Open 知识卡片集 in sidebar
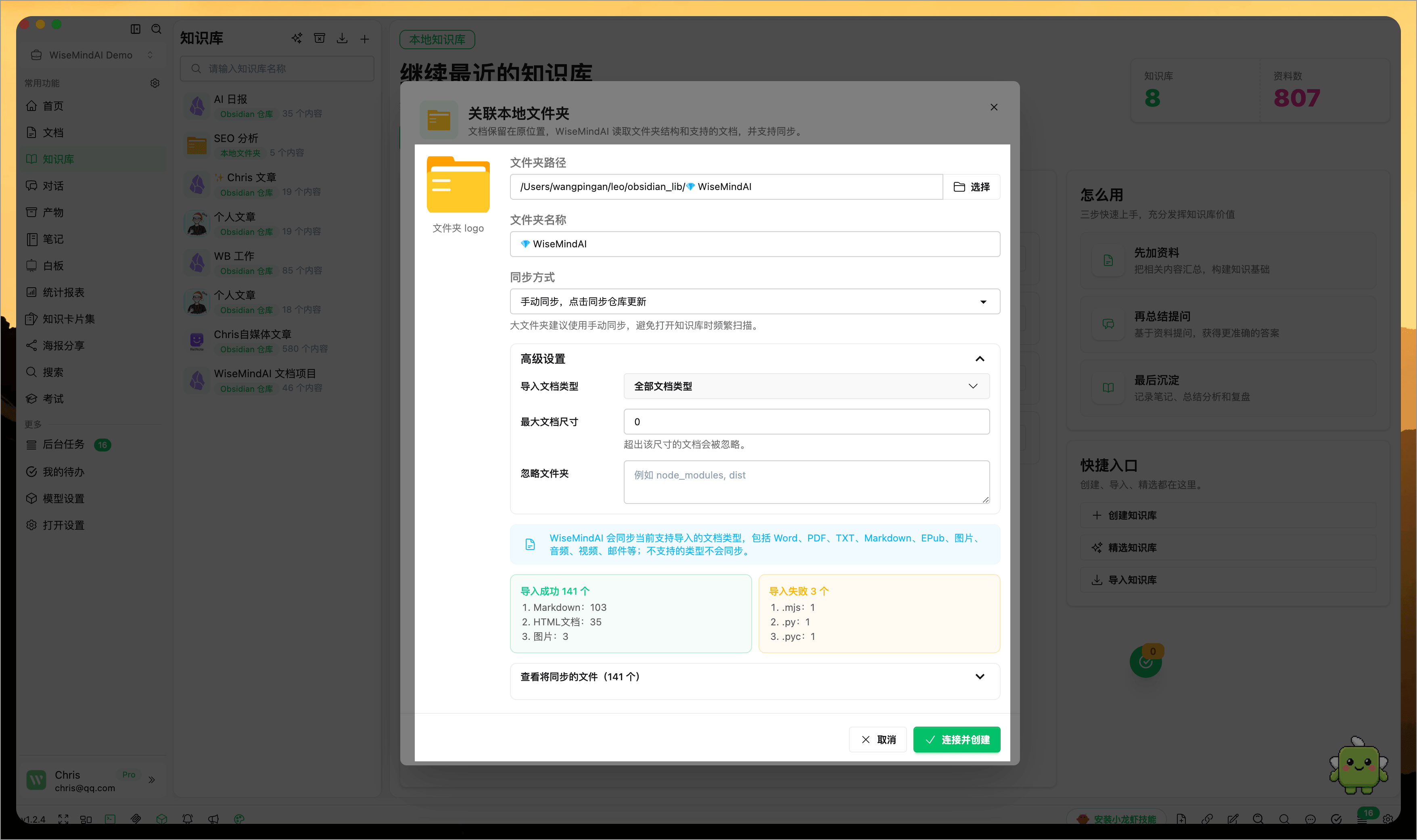1417x840 pixels. [x=92, y=319]
